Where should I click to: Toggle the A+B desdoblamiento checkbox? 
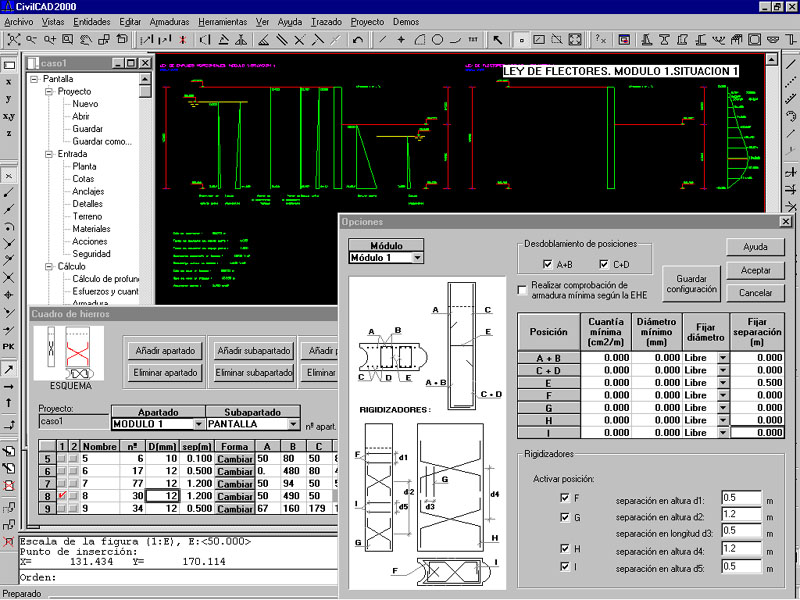[x=547, y=264]
